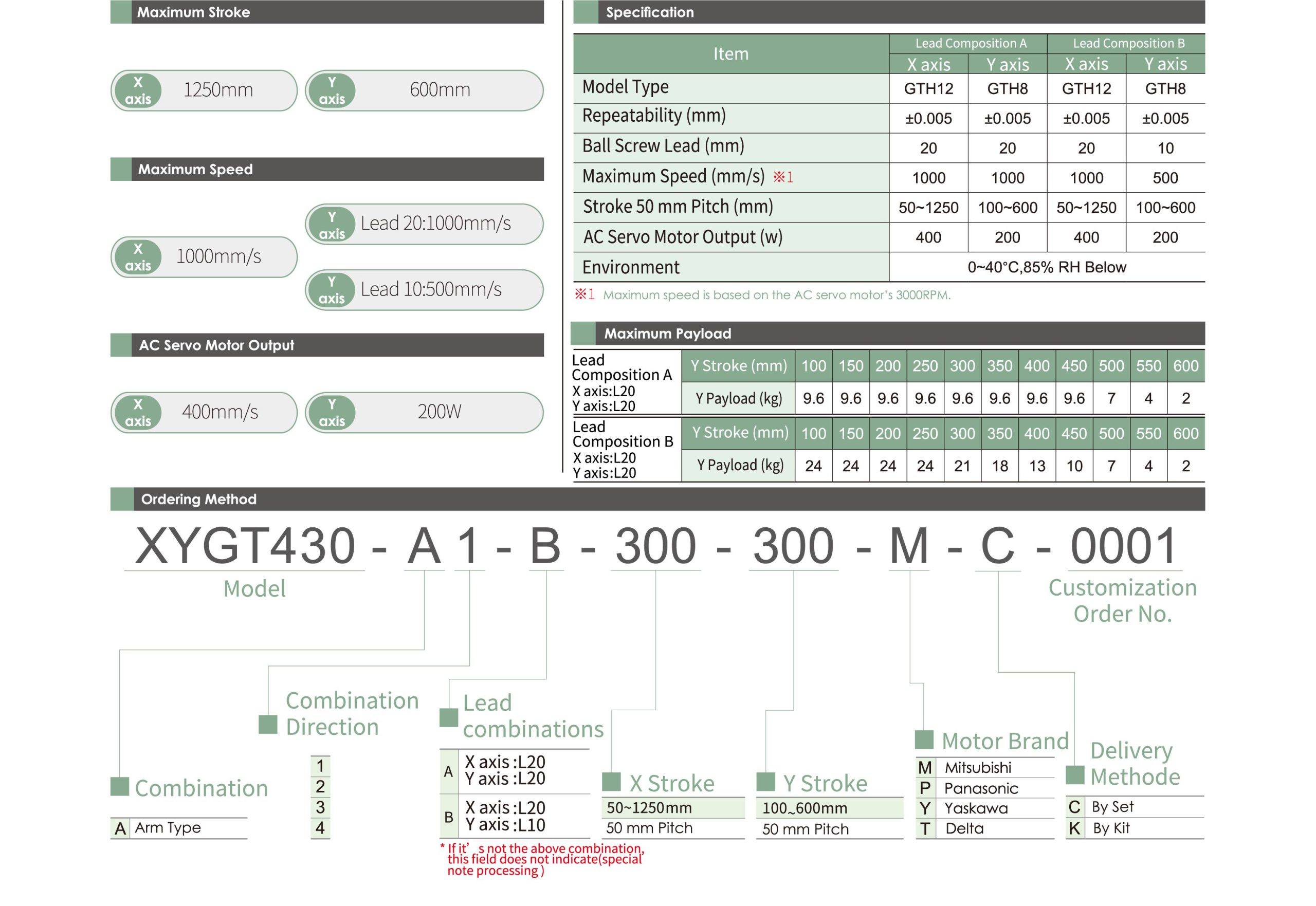Click green square marker next to Motor Brand

click(x=924, y=739)
